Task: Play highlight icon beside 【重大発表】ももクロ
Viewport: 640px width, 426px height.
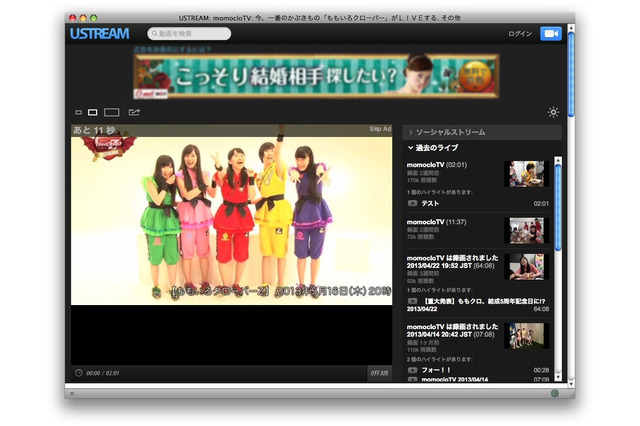Action: click(412, 301)
